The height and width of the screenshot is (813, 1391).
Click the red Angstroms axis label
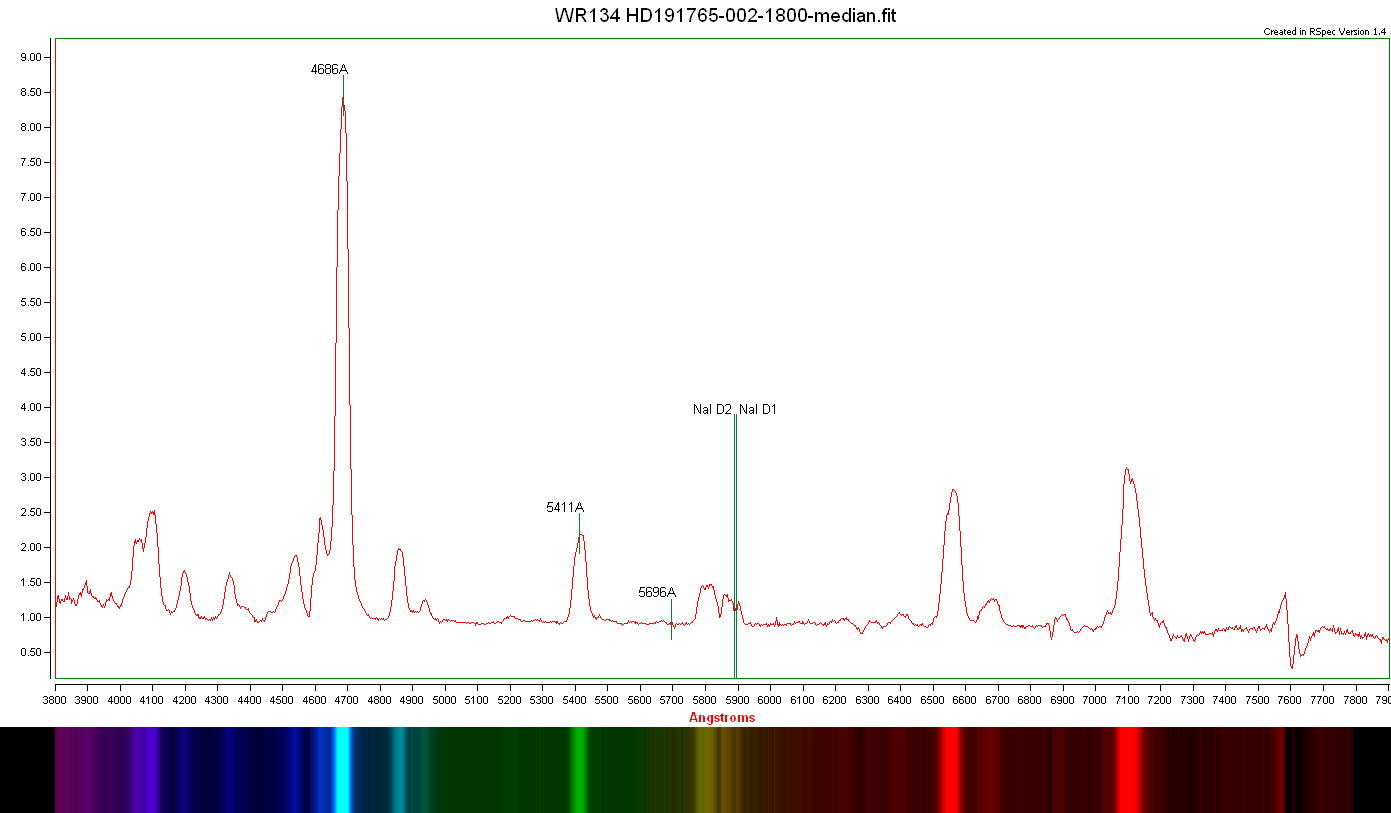(x=722, y=718)
